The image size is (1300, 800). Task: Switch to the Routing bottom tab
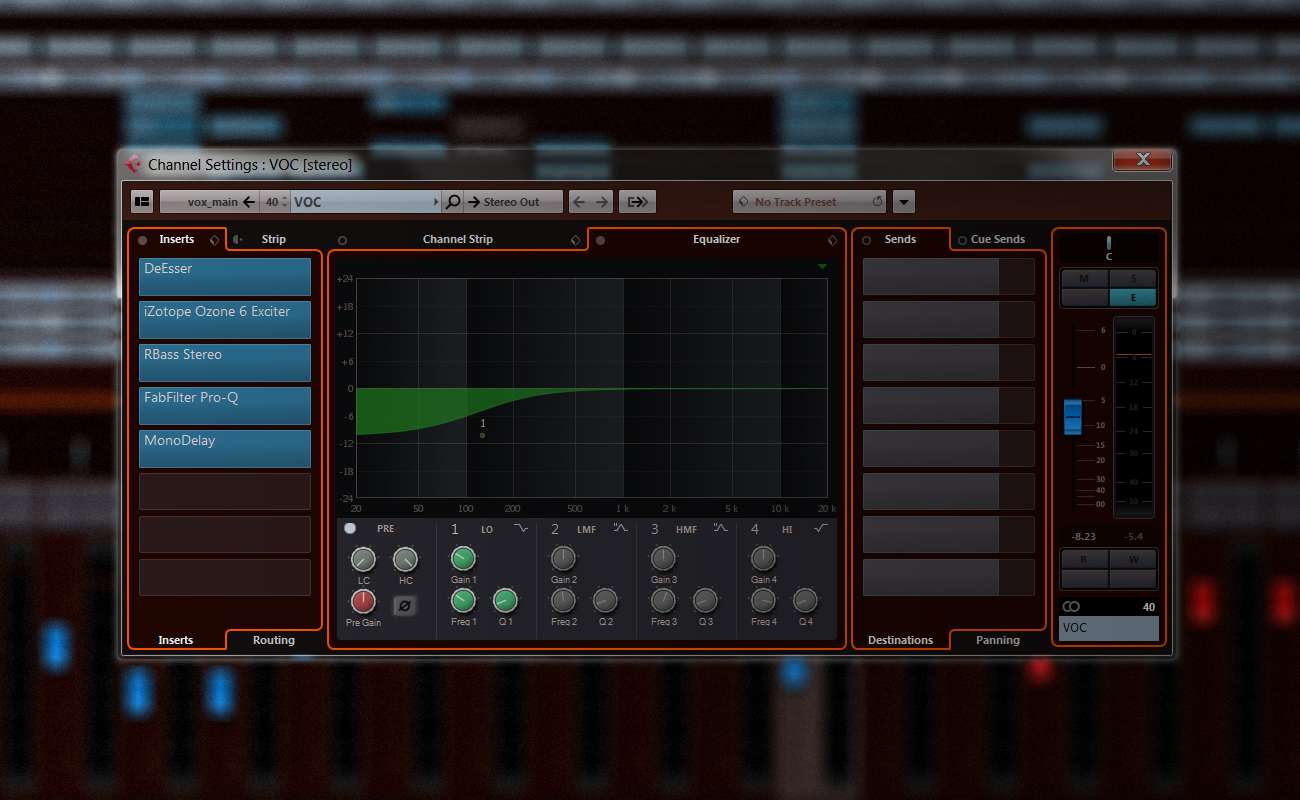click(274, 640)
